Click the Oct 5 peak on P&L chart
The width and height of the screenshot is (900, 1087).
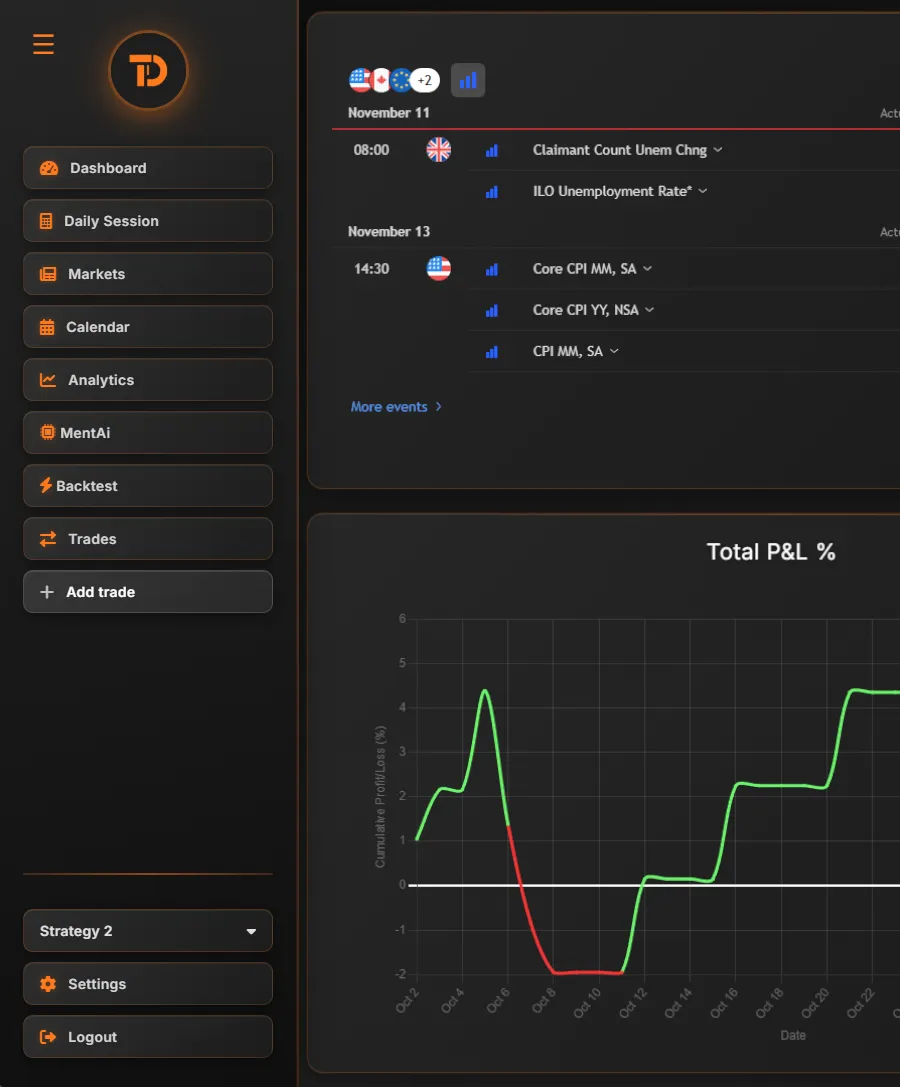485,691
